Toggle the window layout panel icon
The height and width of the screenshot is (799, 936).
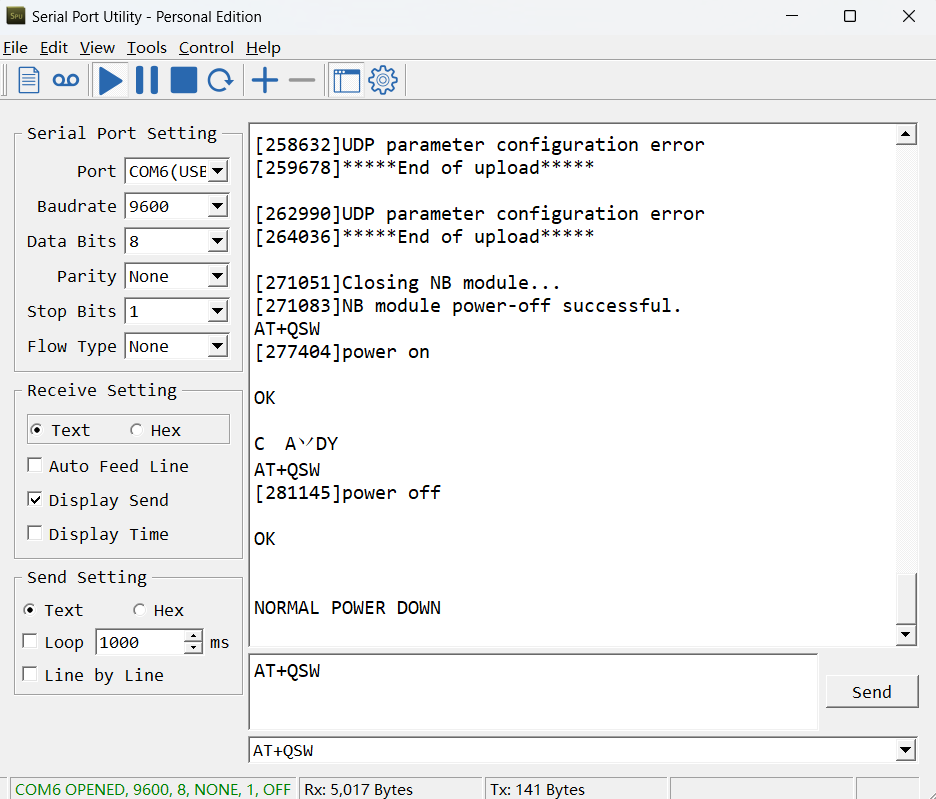pyautogui.click(x=347, y=81)
